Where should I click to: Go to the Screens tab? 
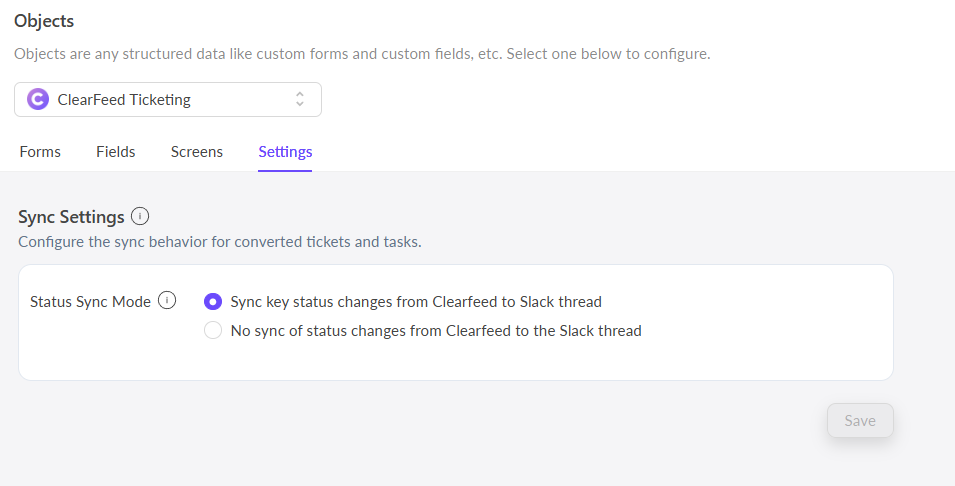[197, 152]
